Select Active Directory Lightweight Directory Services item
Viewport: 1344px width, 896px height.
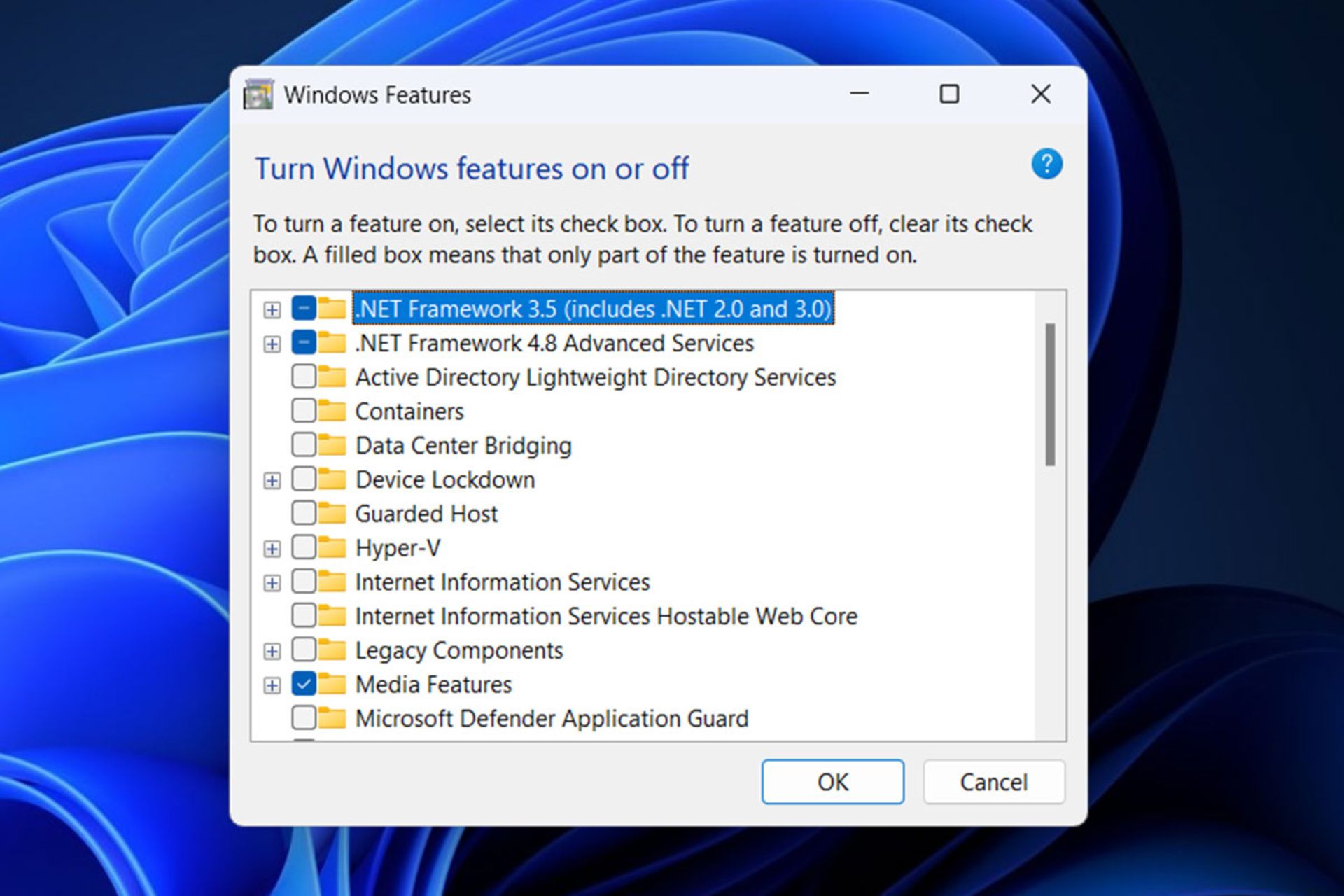click(595, 377)
